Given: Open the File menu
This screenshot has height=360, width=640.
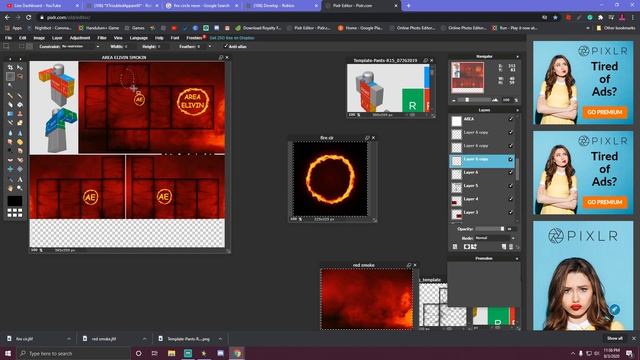Looking at the screenshot, I should (8, 38).
